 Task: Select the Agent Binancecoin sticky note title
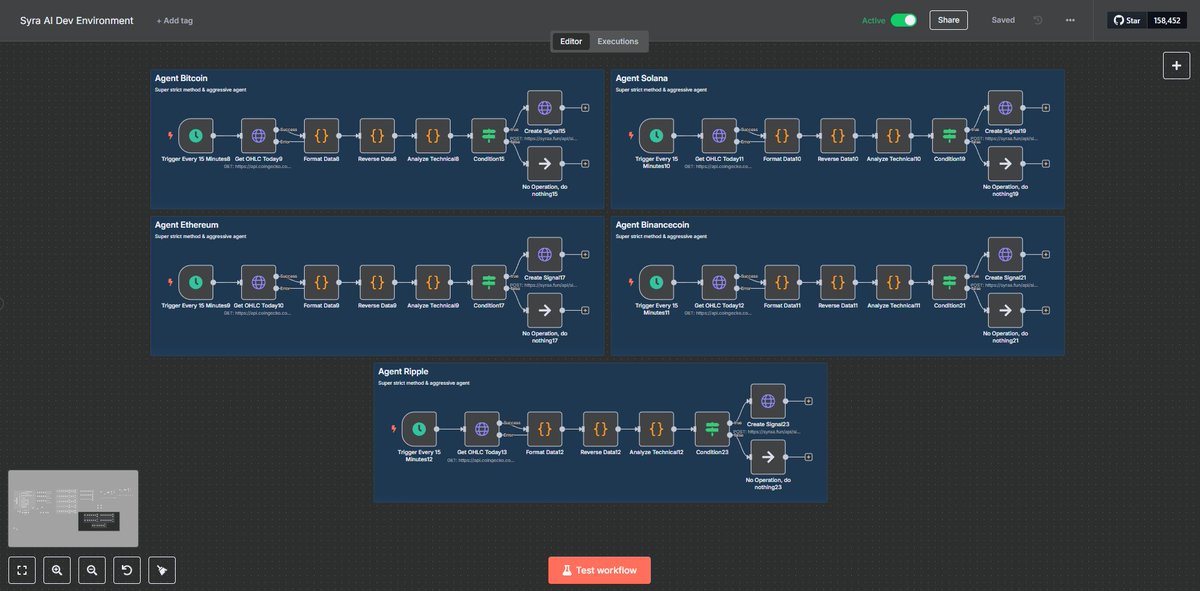[x=652, y=225]
